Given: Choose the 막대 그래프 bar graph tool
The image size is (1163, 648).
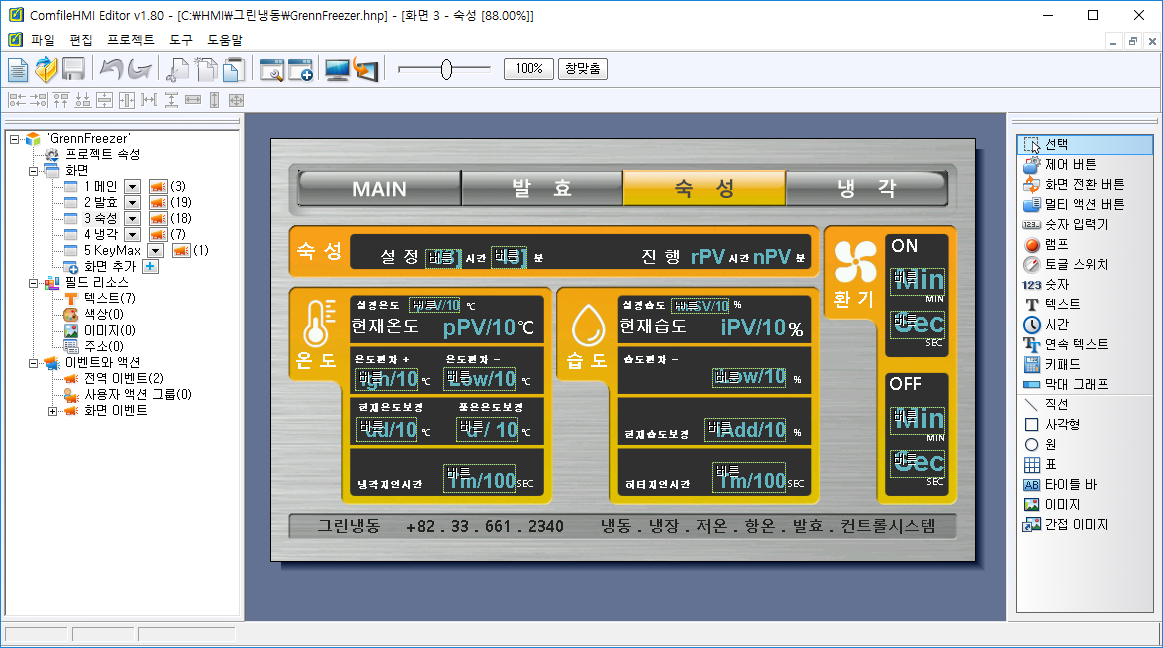Looking at the screenshot, I should click(x=1076, y=384).
